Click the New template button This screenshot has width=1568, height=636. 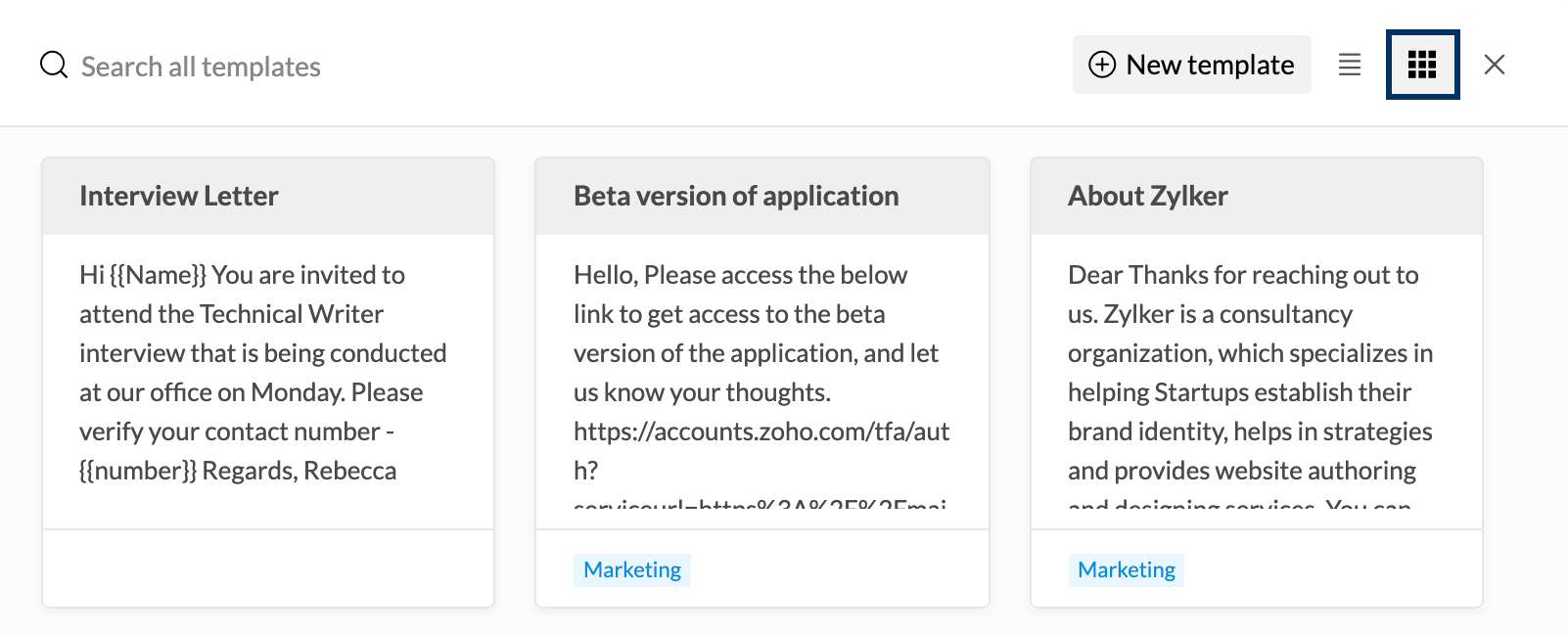(1191, 65)
